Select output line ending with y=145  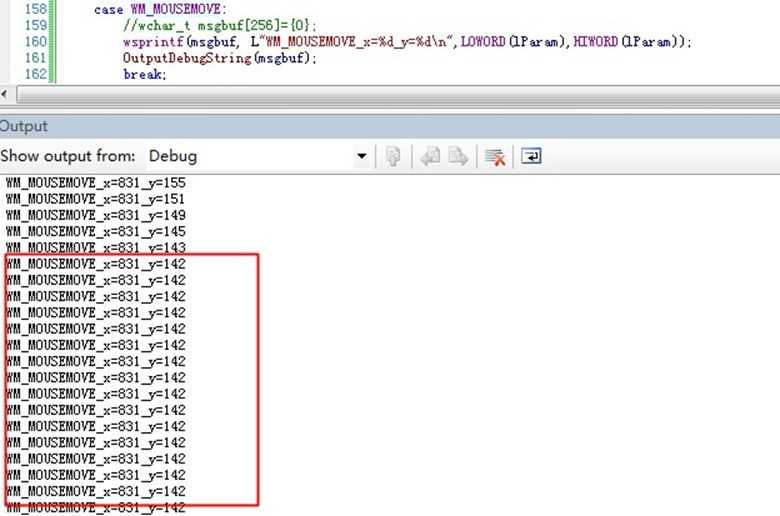(x=96, y=232)
